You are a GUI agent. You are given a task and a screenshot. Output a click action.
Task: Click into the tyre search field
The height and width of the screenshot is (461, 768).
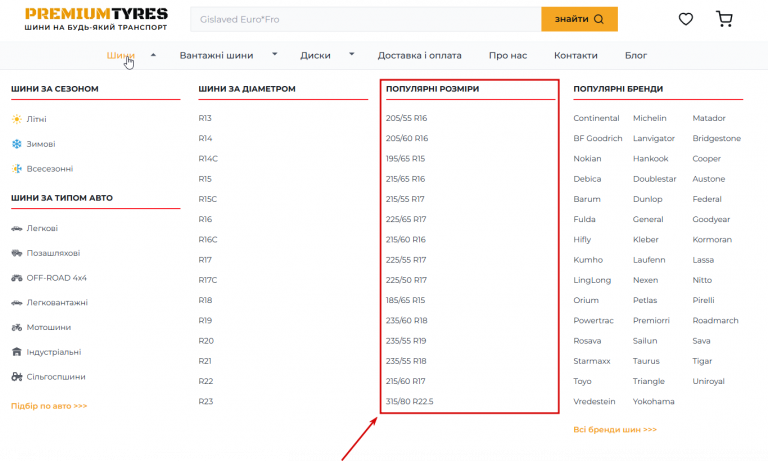pyautogui.click(x=366, y=19)
